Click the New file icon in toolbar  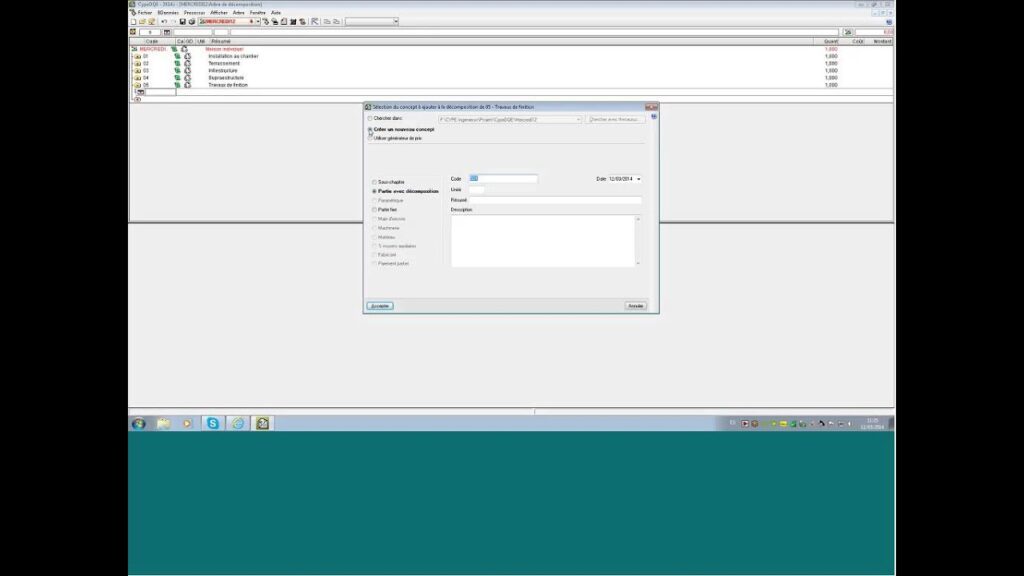click(x=134, y=21)
